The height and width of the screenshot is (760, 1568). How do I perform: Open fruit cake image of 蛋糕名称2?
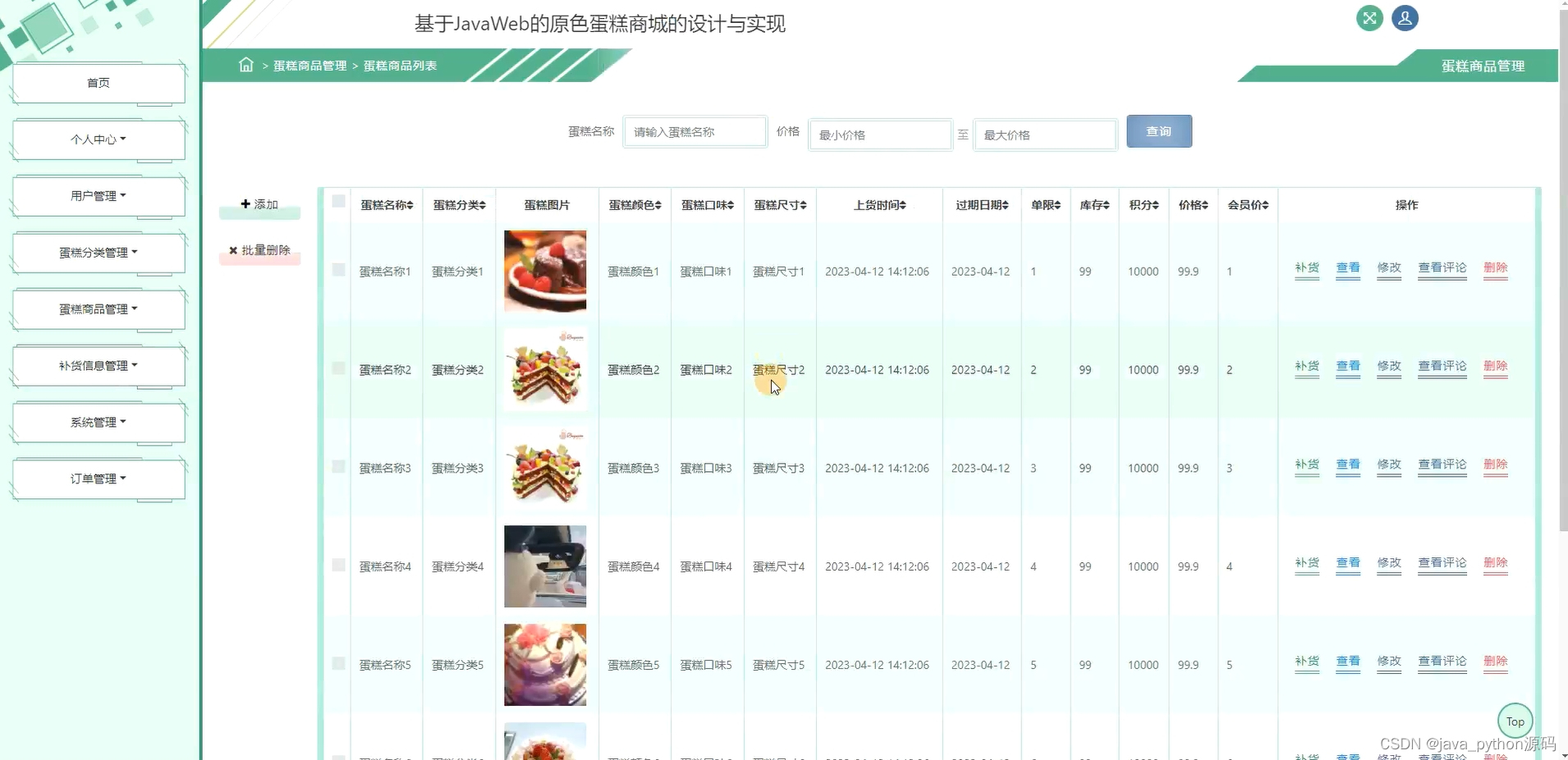tap(545, 369)
